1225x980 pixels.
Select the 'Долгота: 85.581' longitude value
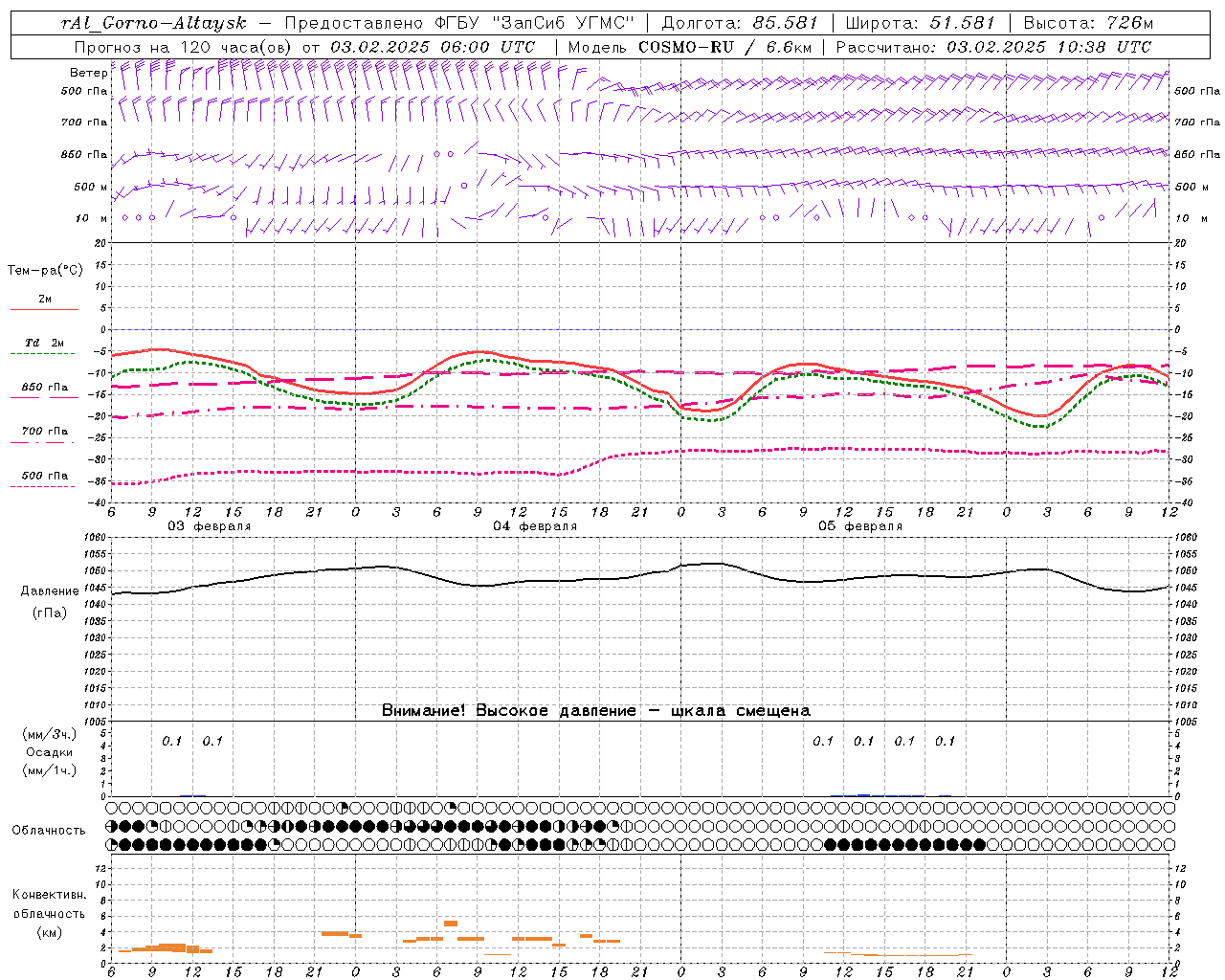coord(742,23)
